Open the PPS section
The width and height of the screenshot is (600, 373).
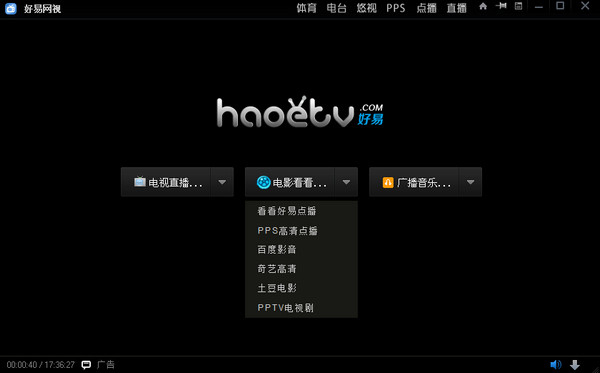point(396,8)
